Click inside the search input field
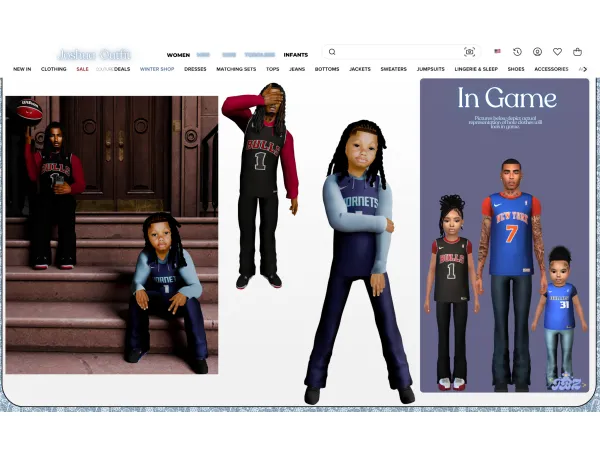 pyautogui.click(x=399, y=52)
